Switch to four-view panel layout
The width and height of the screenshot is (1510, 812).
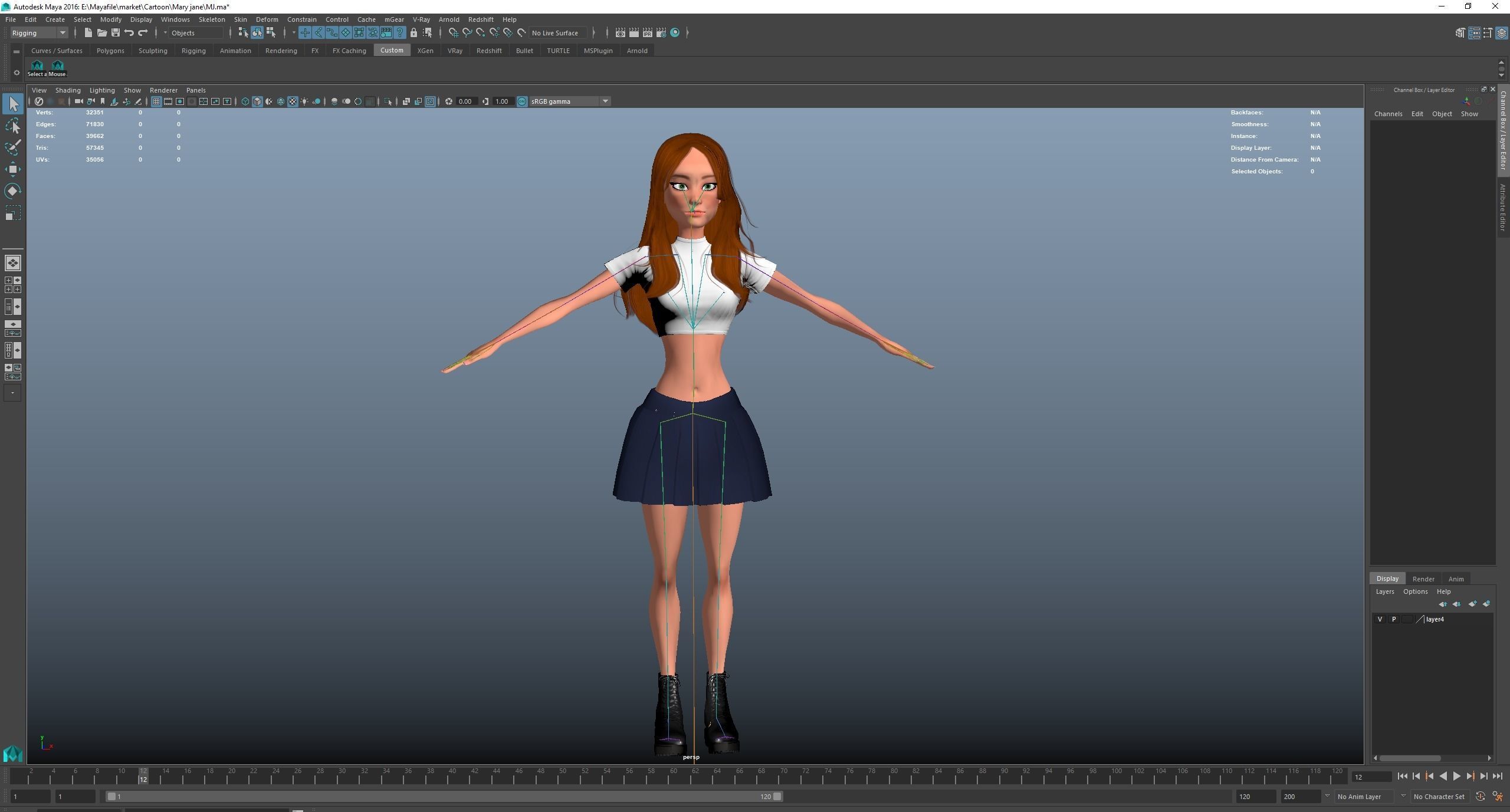click(13, 285)
